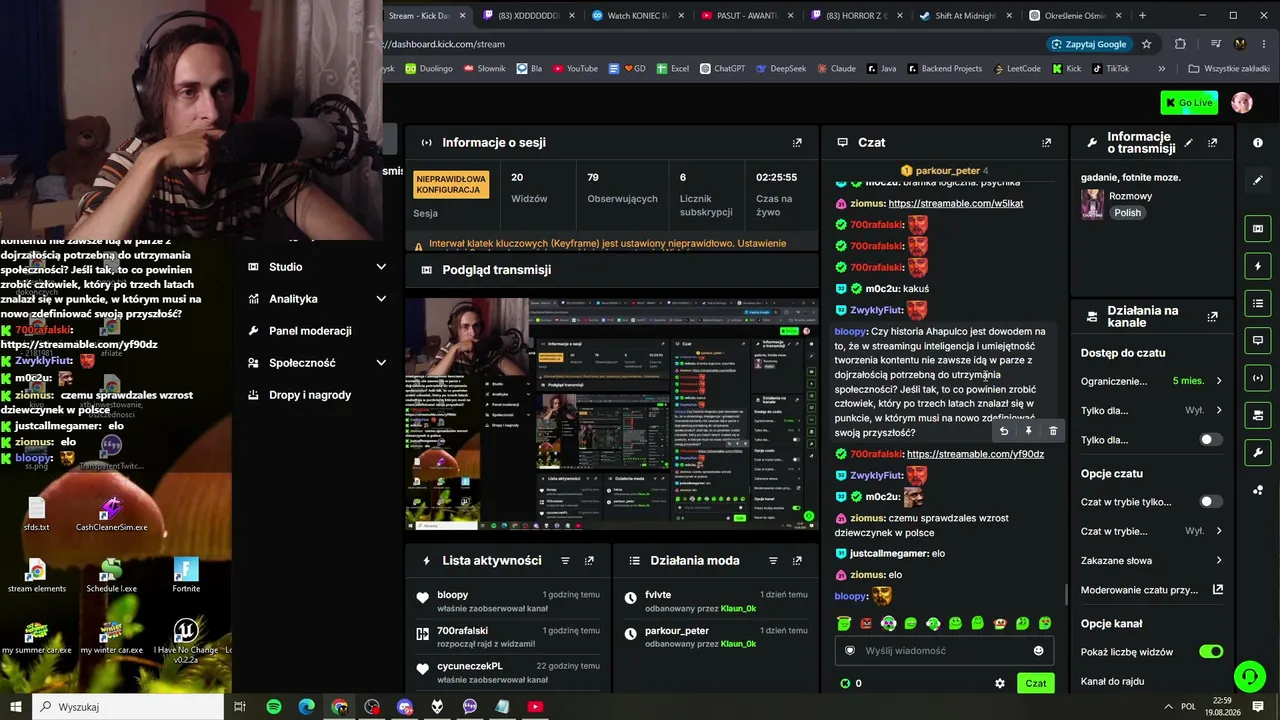Click the Podgląd transmisji preview thumbnail
Screen dimensions: 1280x720
click(x=612, y=414)
